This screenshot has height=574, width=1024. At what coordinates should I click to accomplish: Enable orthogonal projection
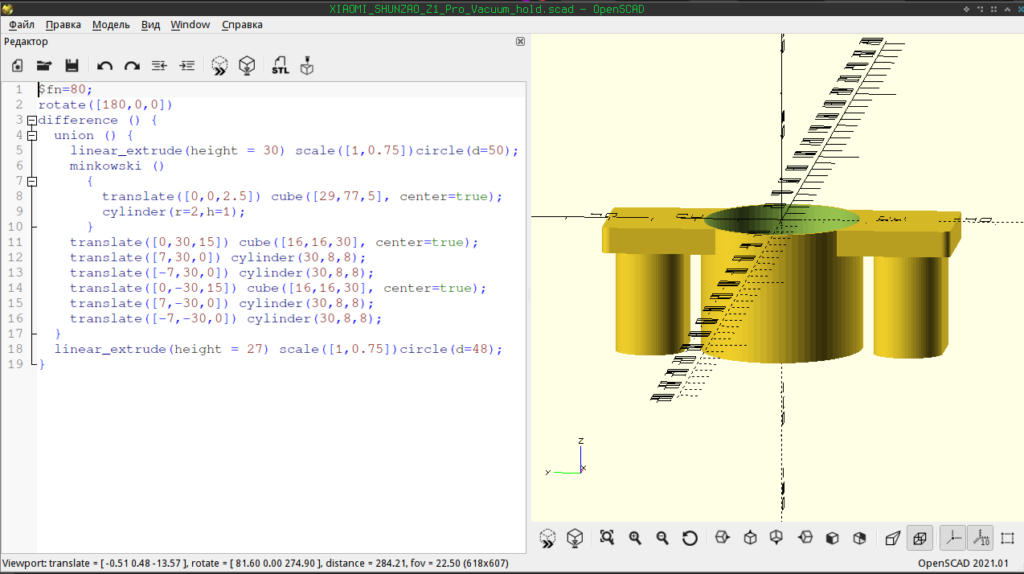tap(920, 538)
